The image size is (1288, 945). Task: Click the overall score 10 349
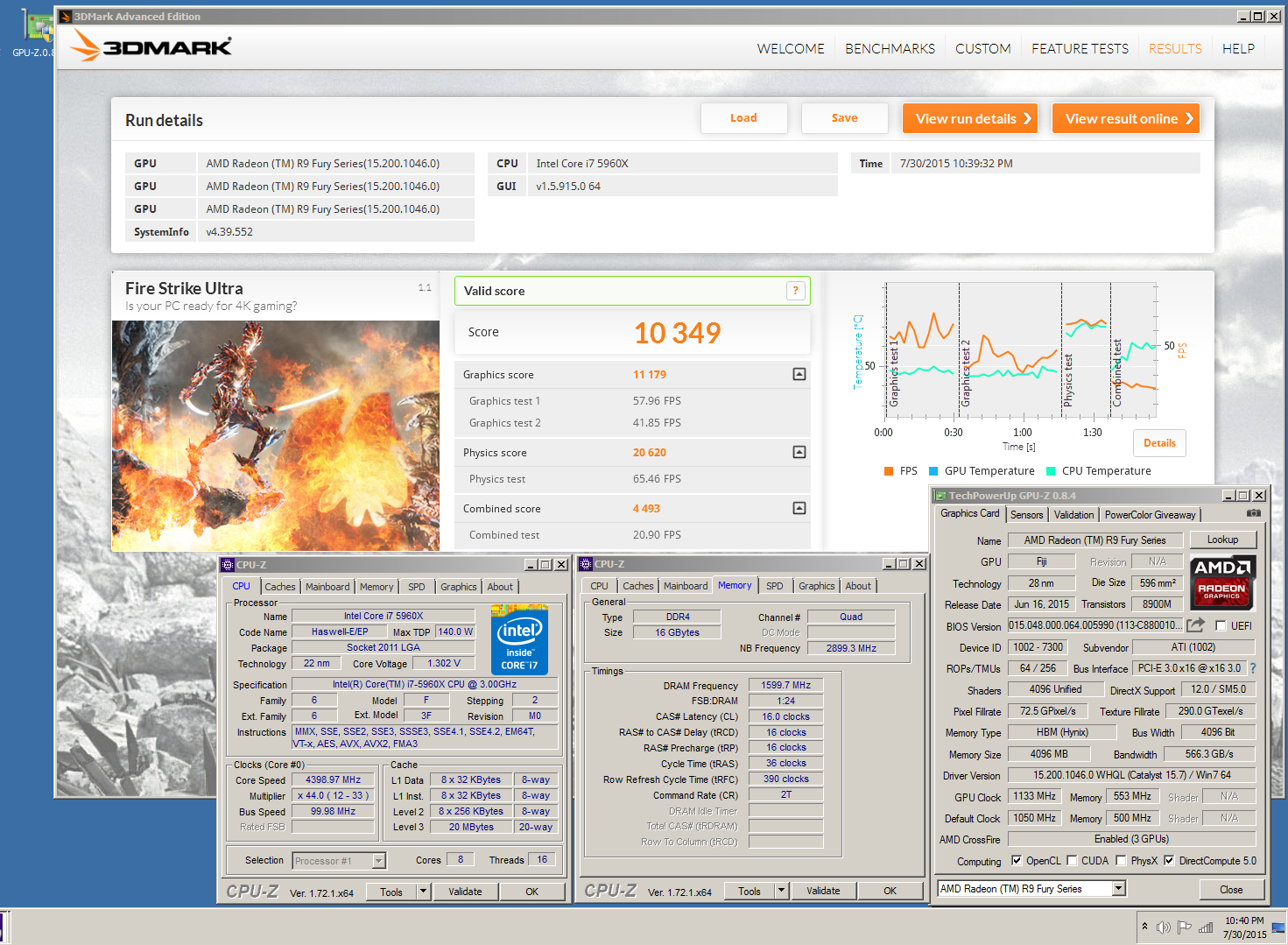(x=677, y=333)
